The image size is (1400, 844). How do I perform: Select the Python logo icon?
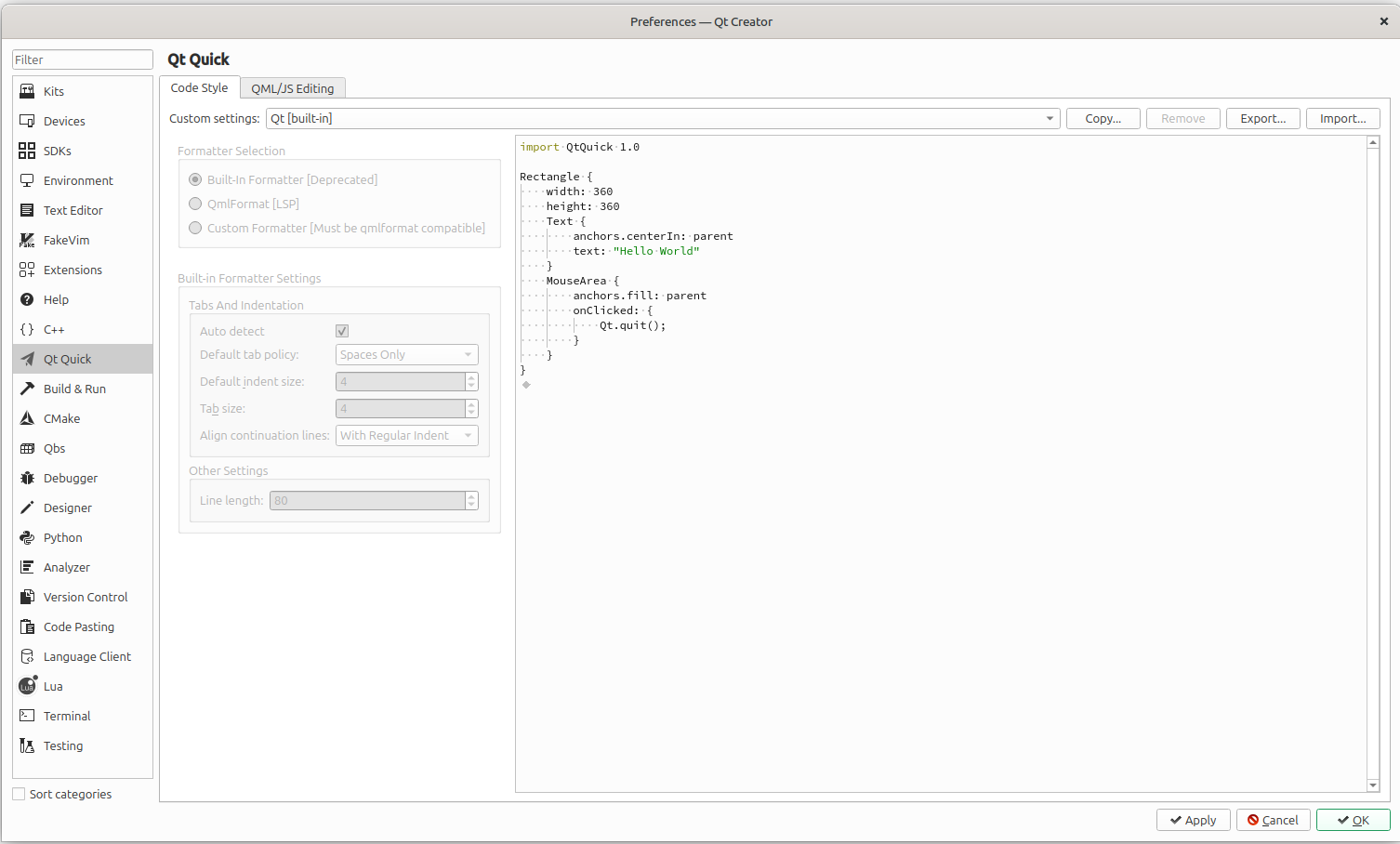[27, 537]
